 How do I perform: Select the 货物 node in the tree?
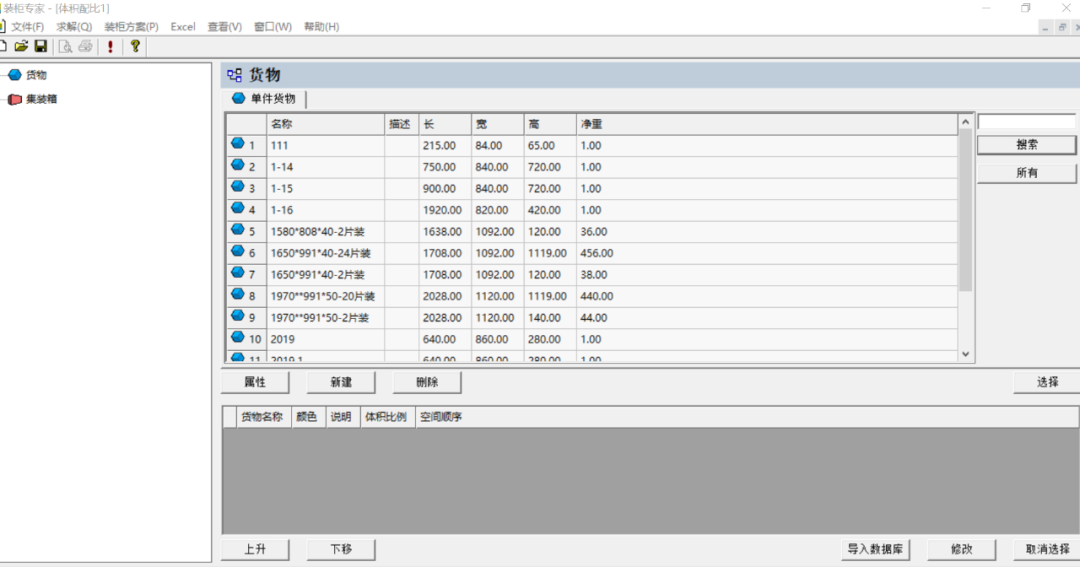click(35, 75)
